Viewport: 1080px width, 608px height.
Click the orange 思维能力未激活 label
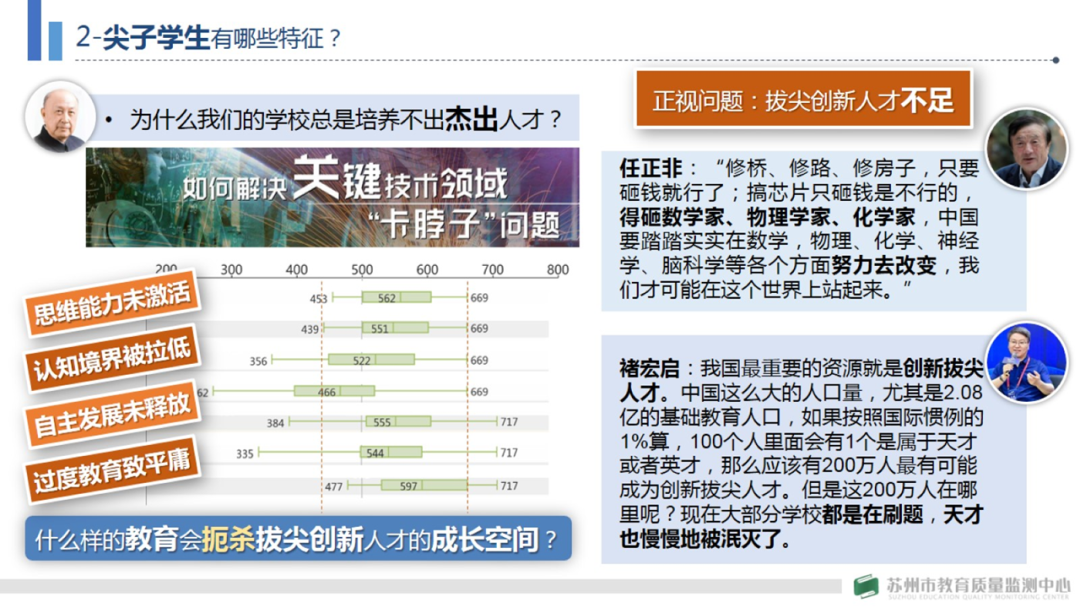[x=112, y=303]
